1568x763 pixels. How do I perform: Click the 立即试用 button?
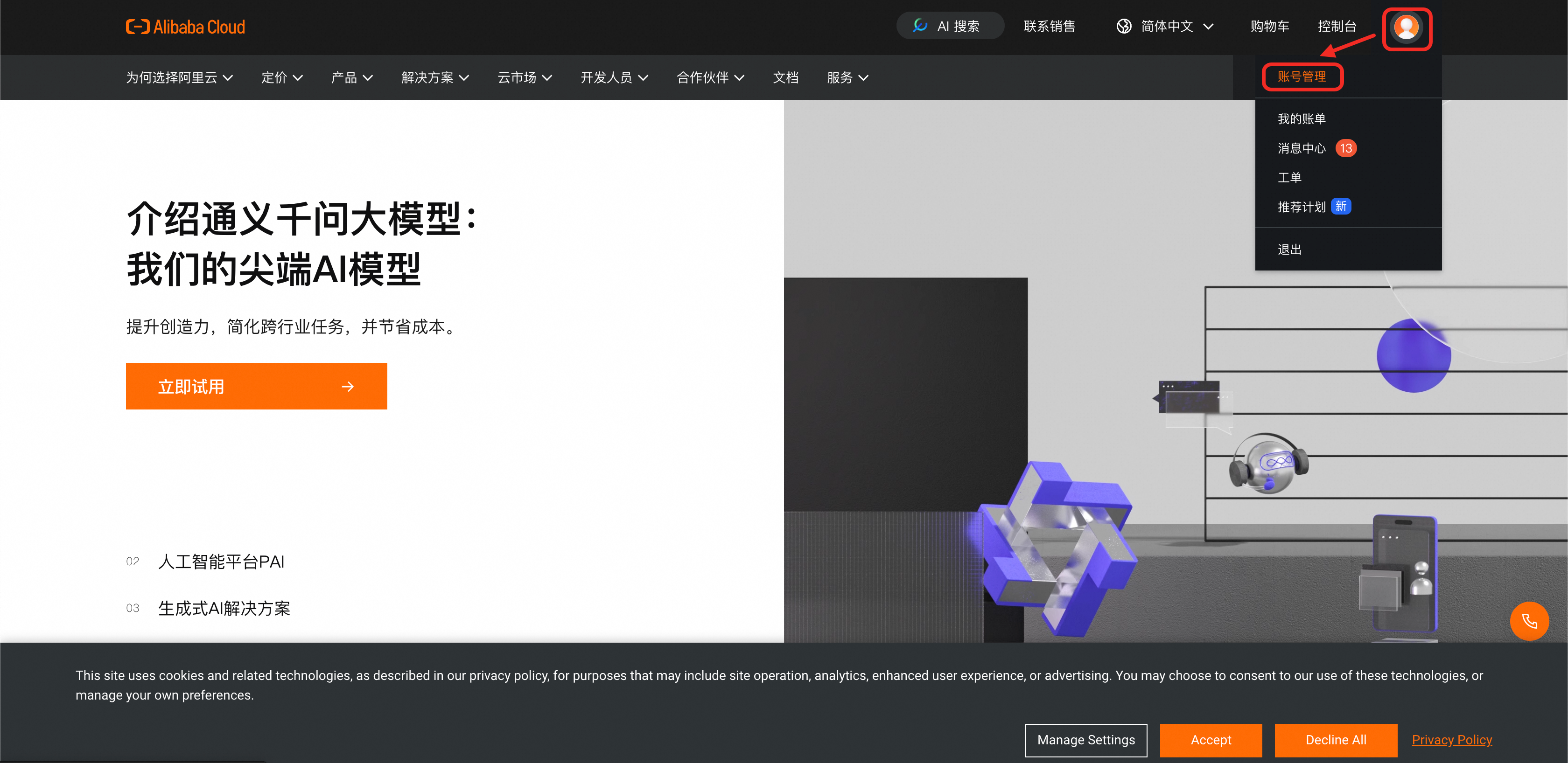(256, 386)
